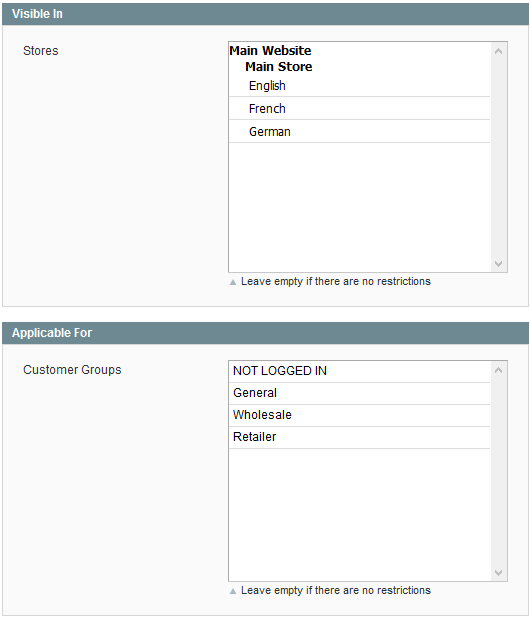Select German store view
530x618 pixels.
359,132
